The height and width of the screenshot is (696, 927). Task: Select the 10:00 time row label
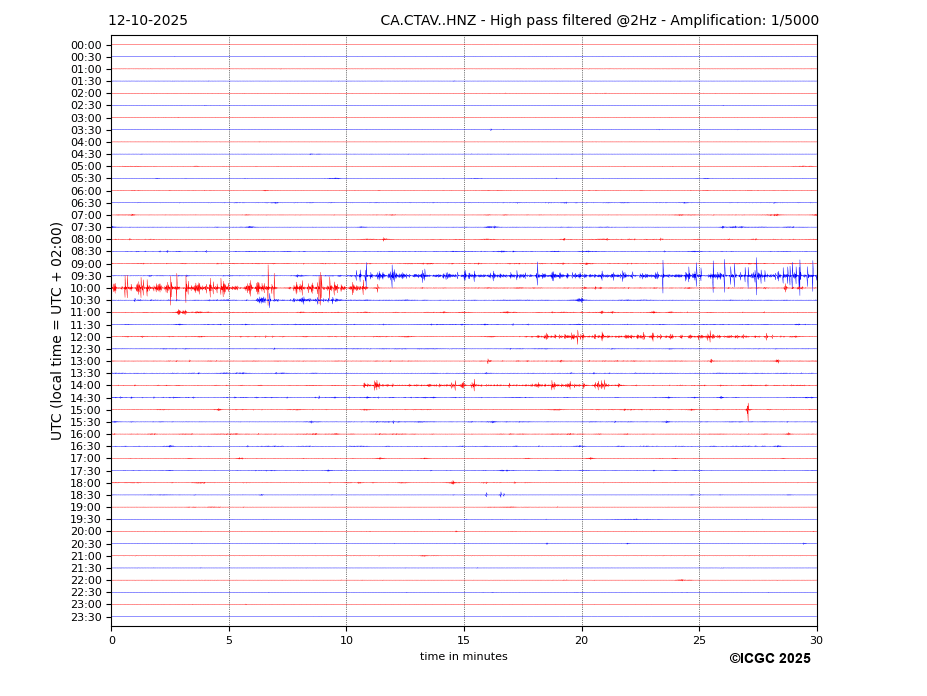[x=86, y=288]
